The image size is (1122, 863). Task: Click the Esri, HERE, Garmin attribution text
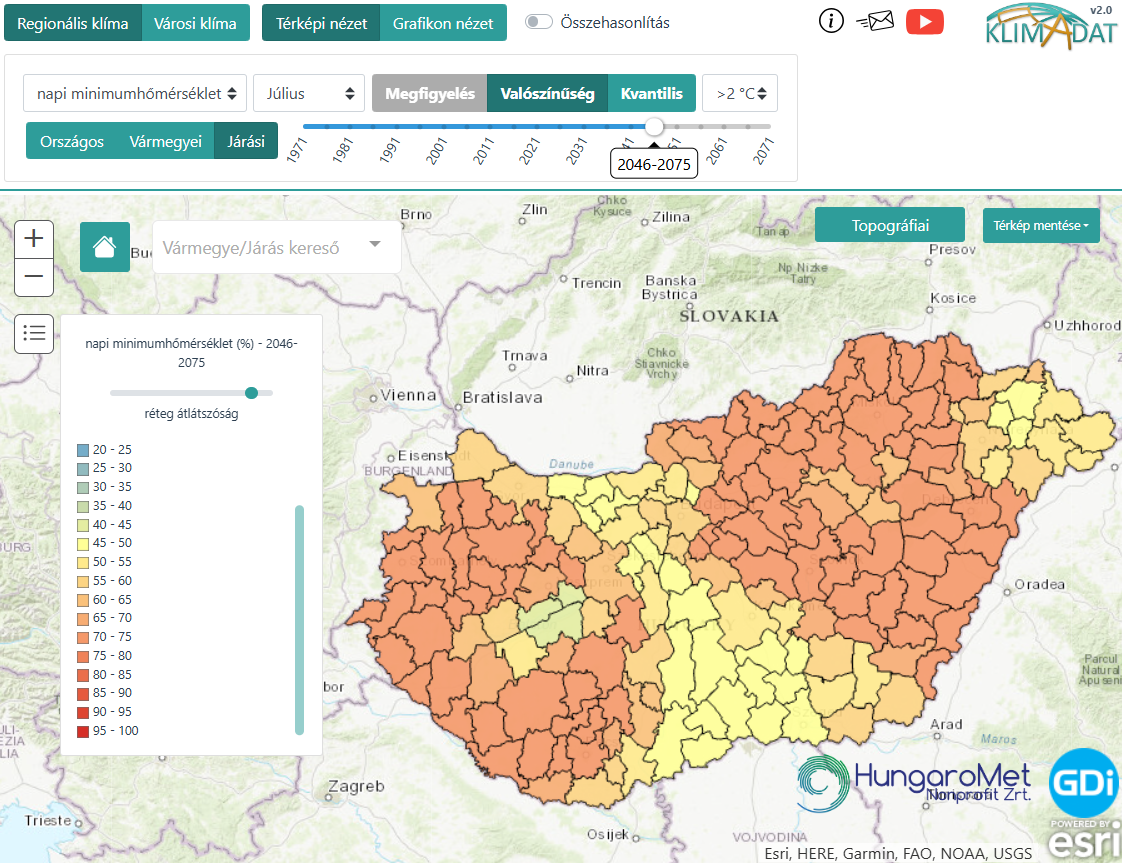pos(897,853)
